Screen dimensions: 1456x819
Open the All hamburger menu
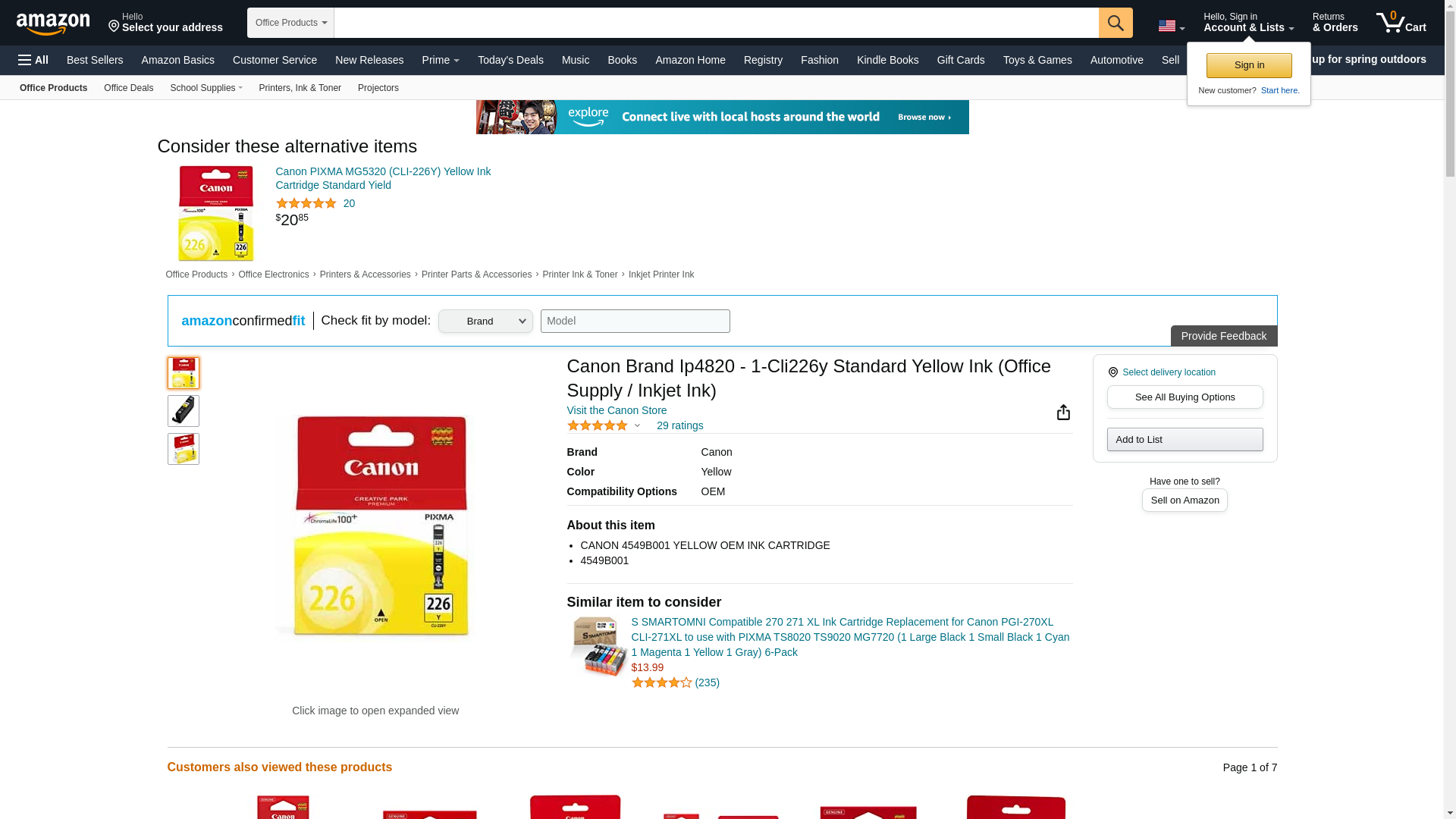tap(33, 60)
